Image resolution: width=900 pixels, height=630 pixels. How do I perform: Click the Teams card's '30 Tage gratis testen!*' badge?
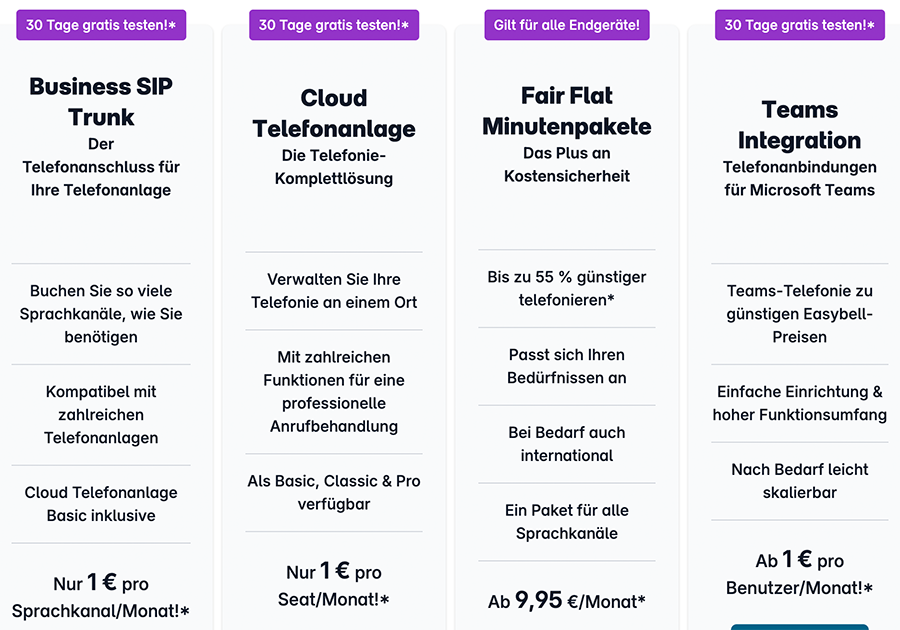coord(799,24)
